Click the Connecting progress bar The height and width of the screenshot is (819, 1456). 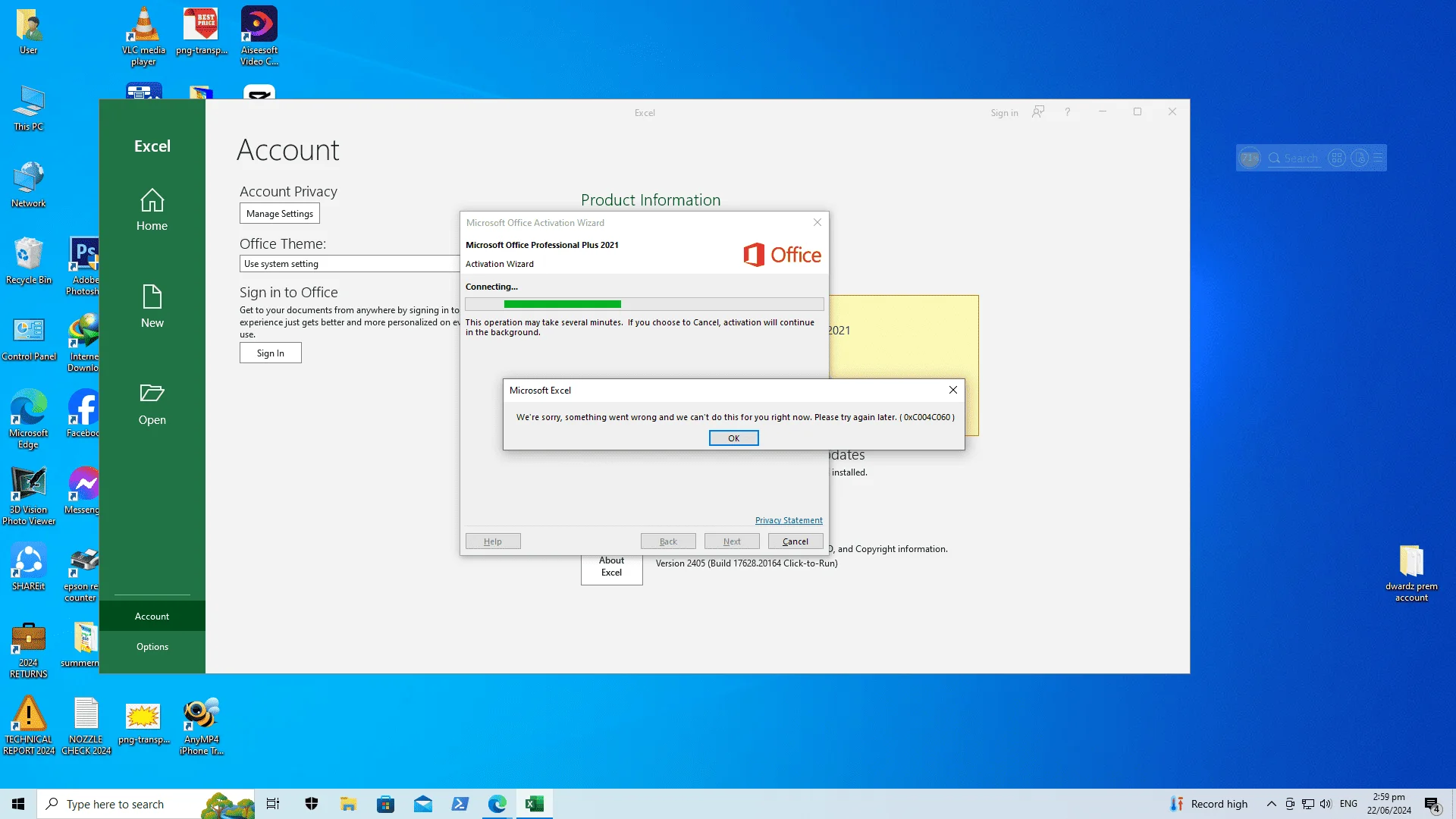[645, 304]
